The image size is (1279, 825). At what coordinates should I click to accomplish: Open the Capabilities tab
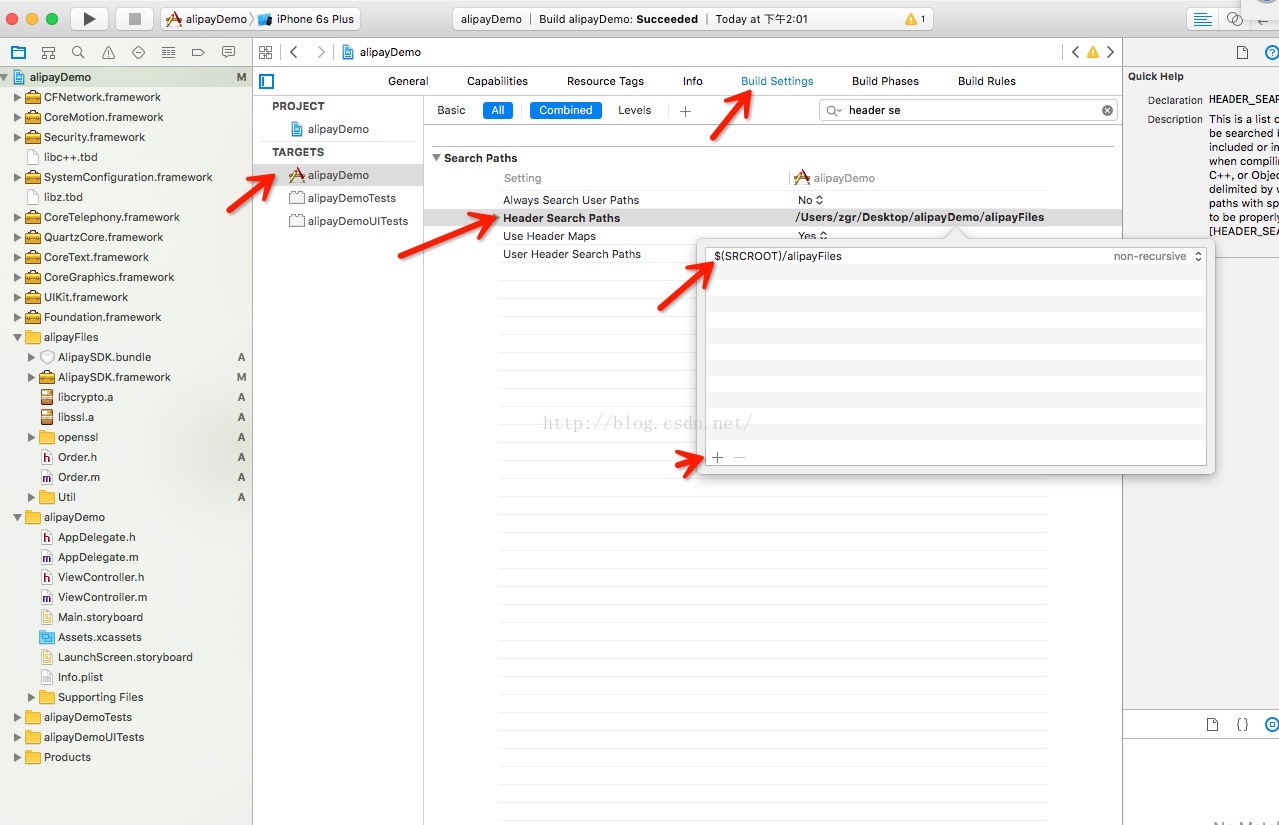[x=497, y=81]
